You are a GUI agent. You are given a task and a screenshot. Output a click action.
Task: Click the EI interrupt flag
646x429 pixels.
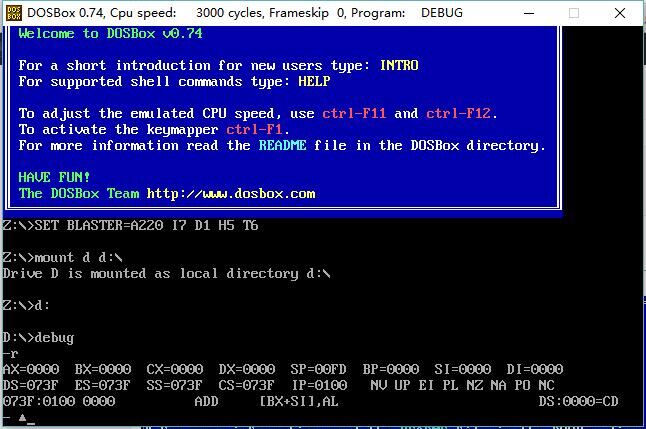(x=426, y=385)
